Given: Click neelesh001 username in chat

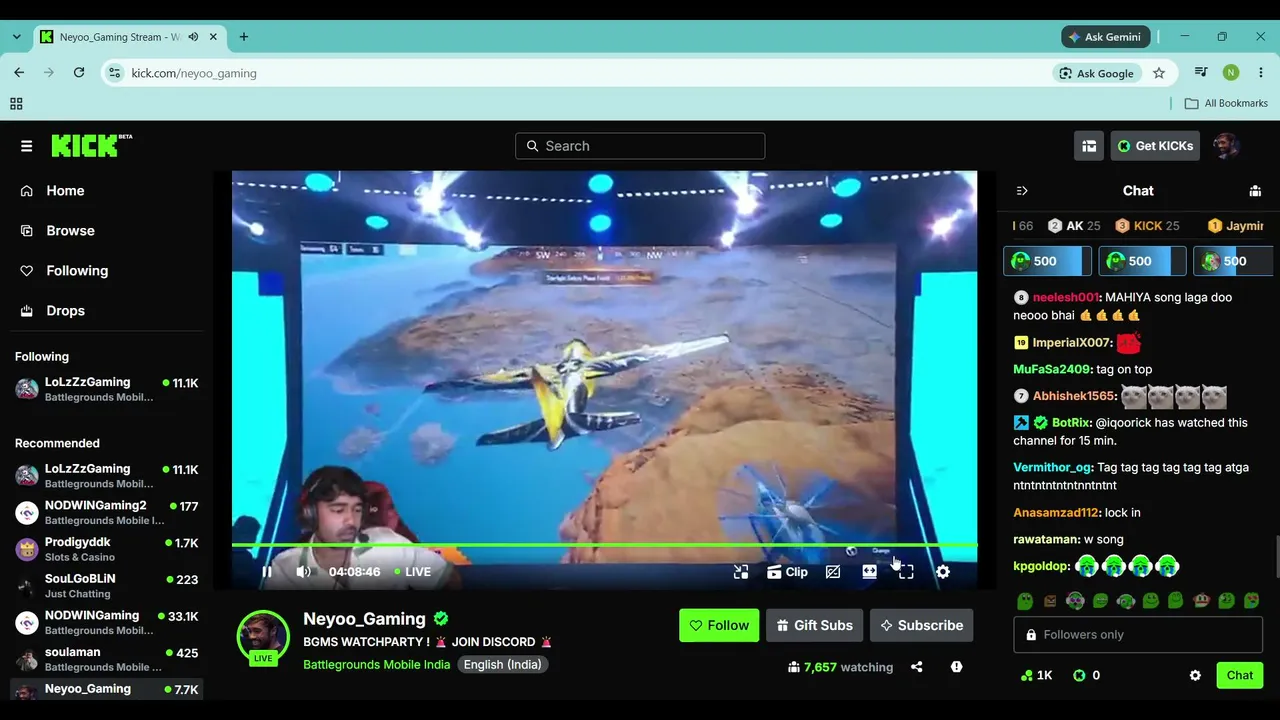Looking at the screenshot, I should 1066,297.
